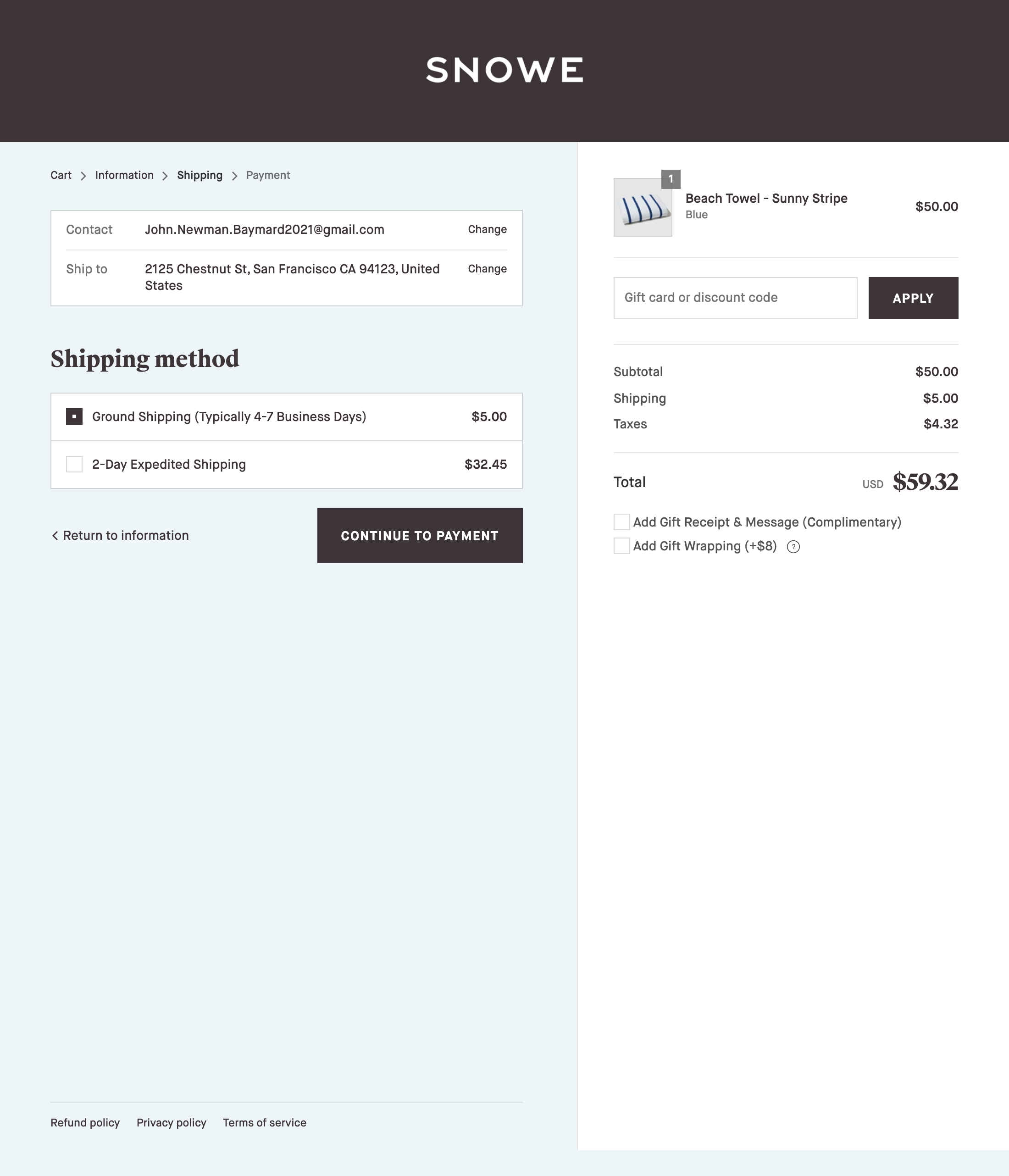
Task: Click the gift card or discount code field
Action: point(735,297)
